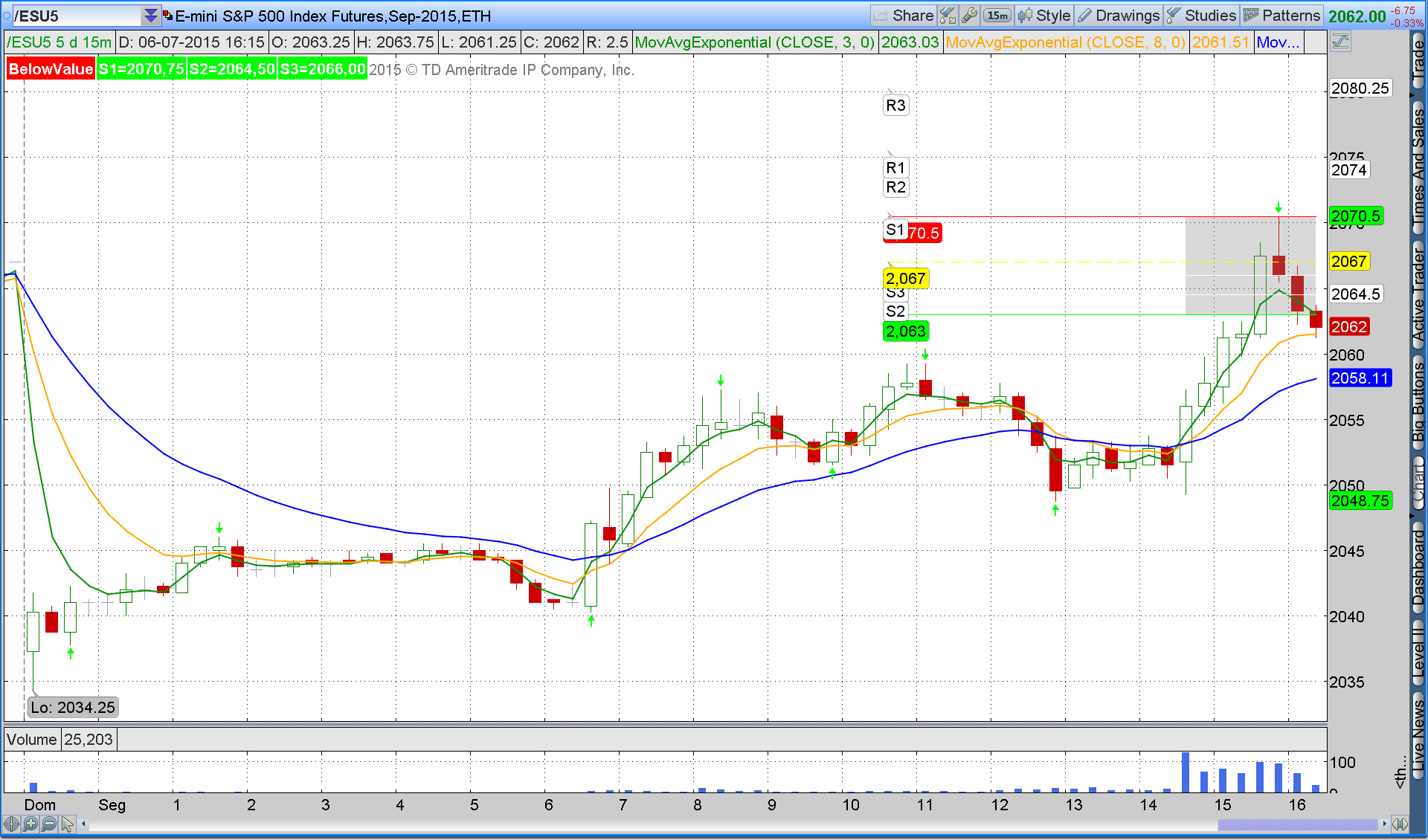Click the chart settings wrench icon
1428x840 pixels.
click(x=969, y=16)
